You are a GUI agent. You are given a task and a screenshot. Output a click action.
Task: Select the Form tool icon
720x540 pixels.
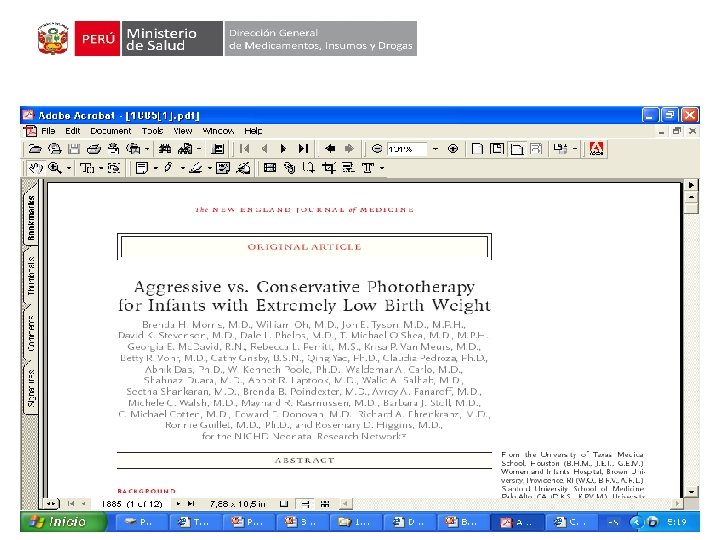pos(348,168)
